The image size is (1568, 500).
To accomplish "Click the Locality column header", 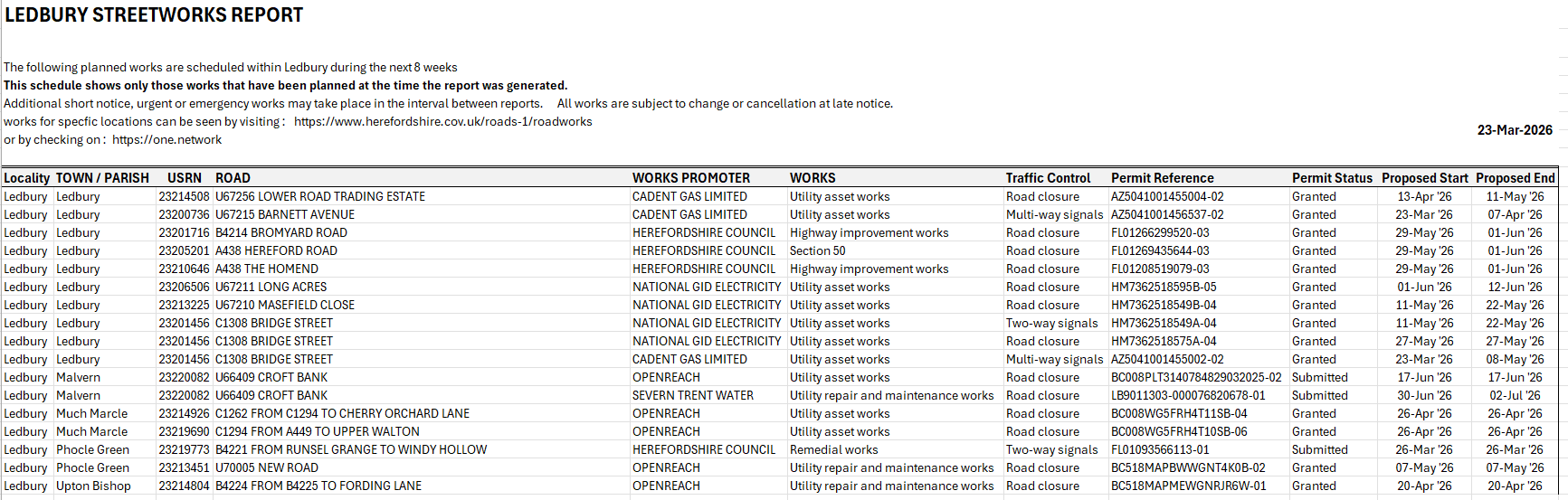I will coord(26,178).
